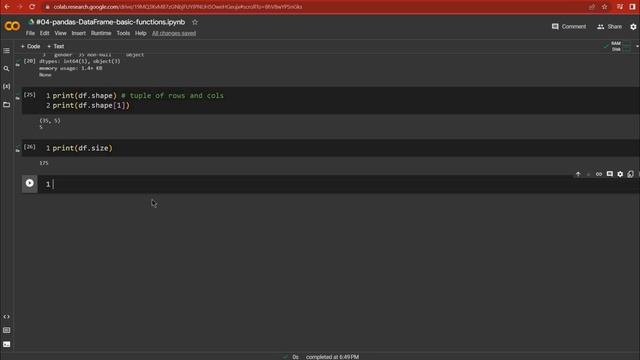
Task: Open the Help menu
Action: click(x=140, y=33)
